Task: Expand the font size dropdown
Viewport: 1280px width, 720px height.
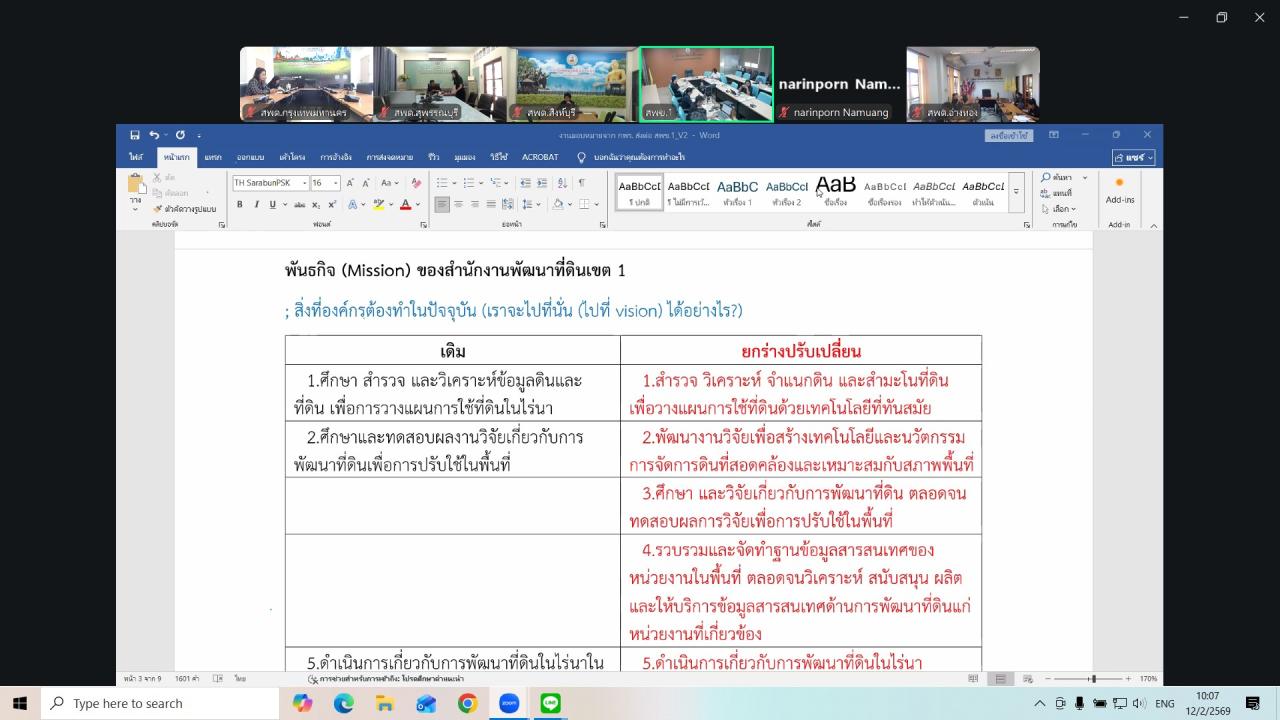Action: (335, 183)
